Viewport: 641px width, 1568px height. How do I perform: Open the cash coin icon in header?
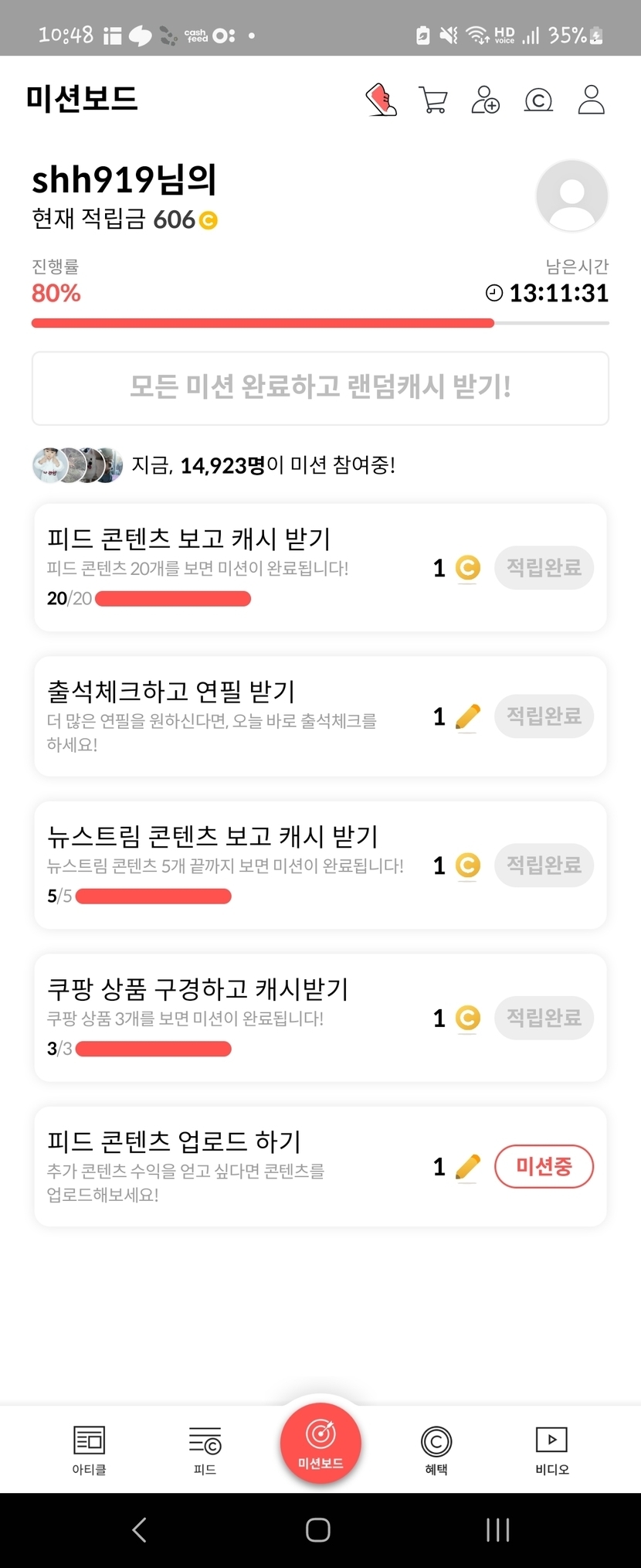tap(538, 100)
